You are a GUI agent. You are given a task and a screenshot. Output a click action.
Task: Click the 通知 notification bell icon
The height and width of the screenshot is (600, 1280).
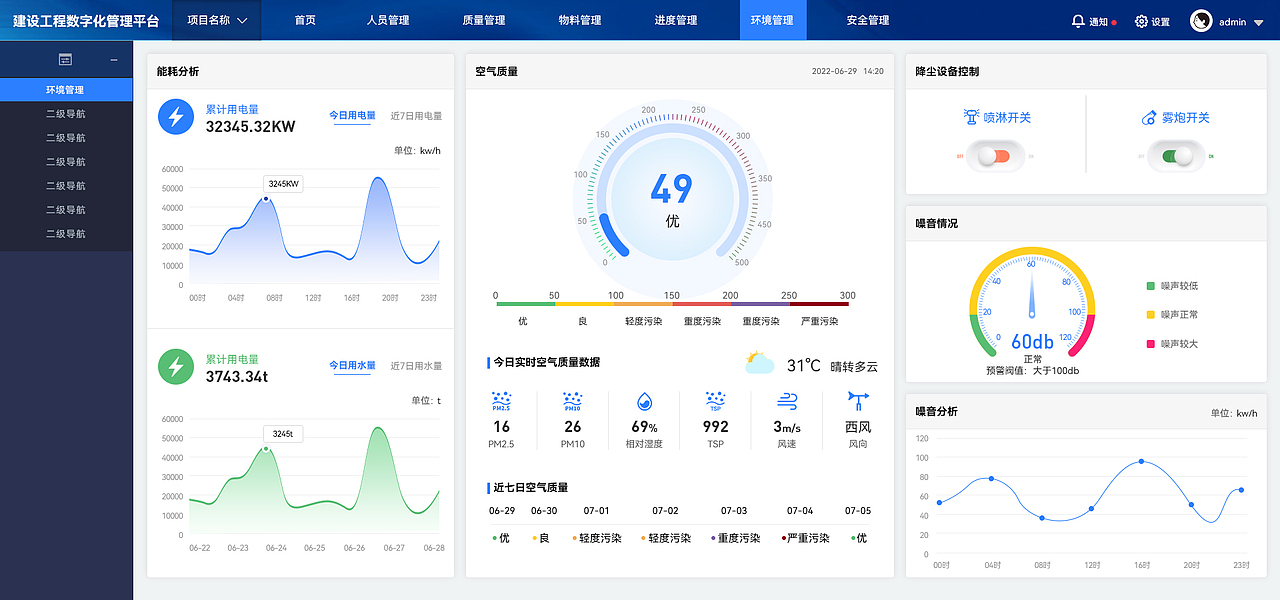click(x=1077, y=20)
